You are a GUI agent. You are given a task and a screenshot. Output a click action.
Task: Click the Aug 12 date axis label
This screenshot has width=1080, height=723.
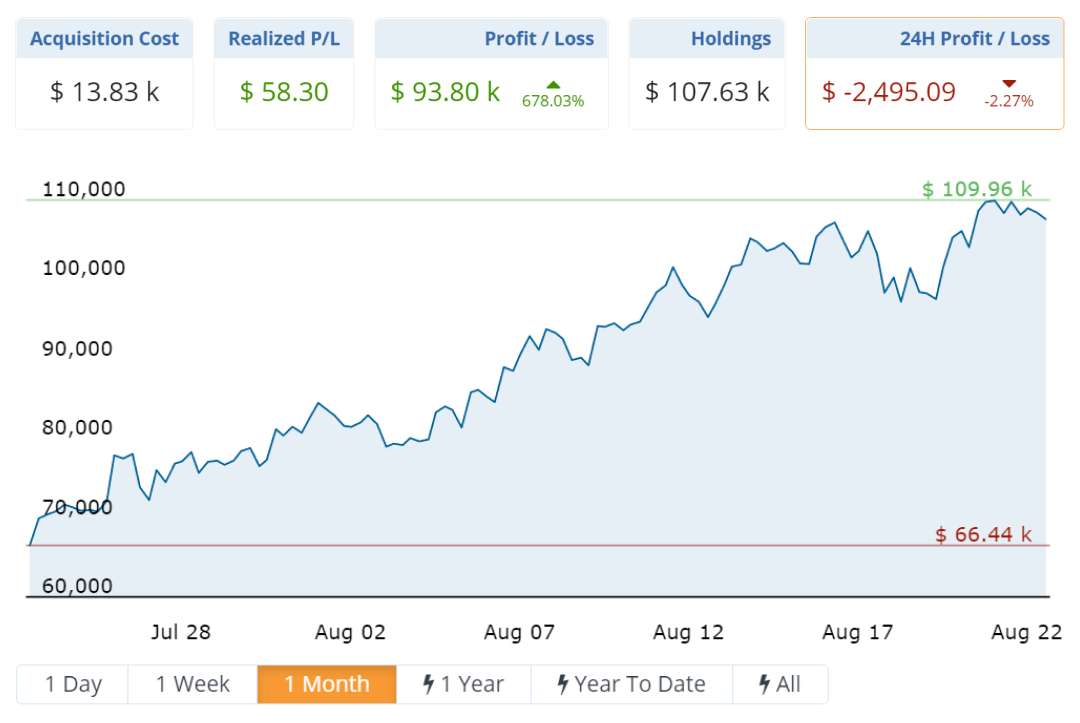(x=688, y=633)
